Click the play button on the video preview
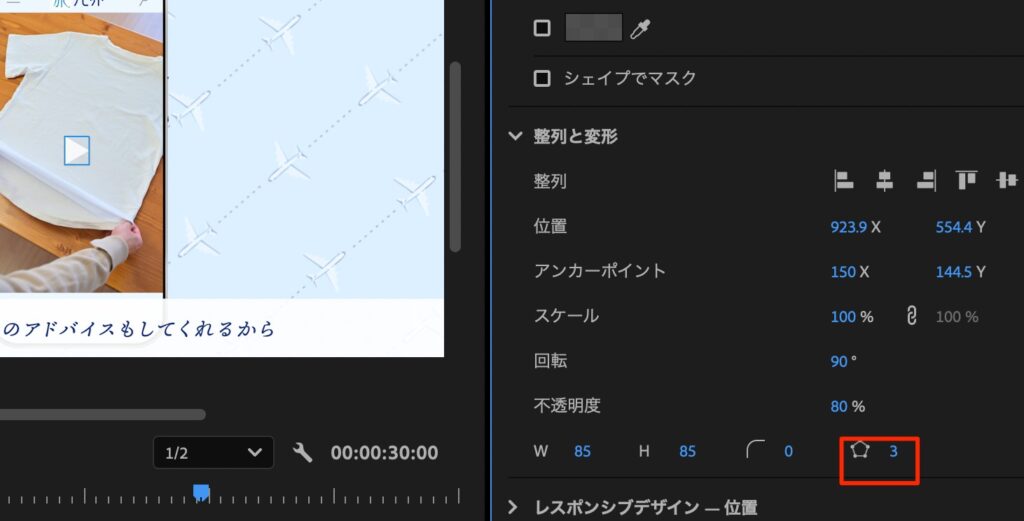The height and width of the screenshot is (521, 1024). point(77,150)
